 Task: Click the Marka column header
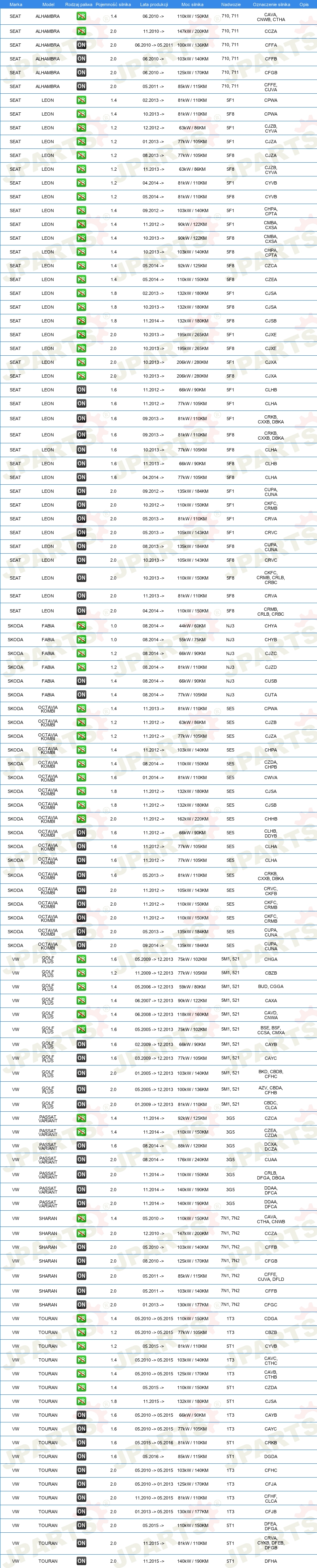tap(16, 4)
